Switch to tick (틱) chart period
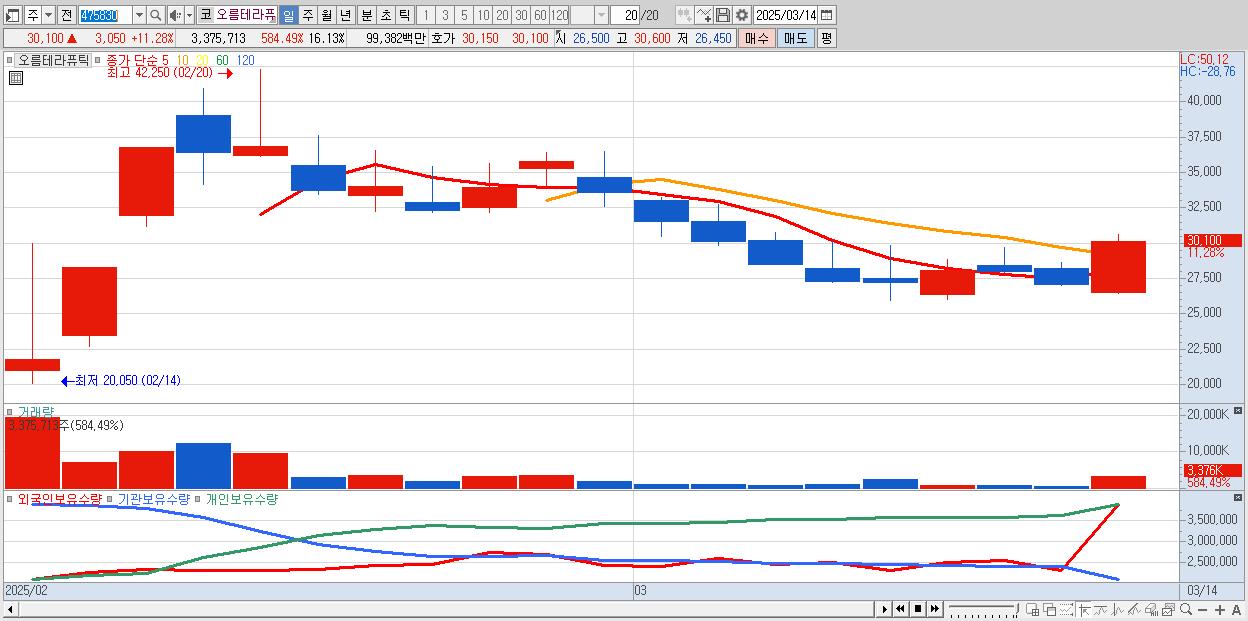The width and height of the screenshot is (1248, 621). coord(403,15)
